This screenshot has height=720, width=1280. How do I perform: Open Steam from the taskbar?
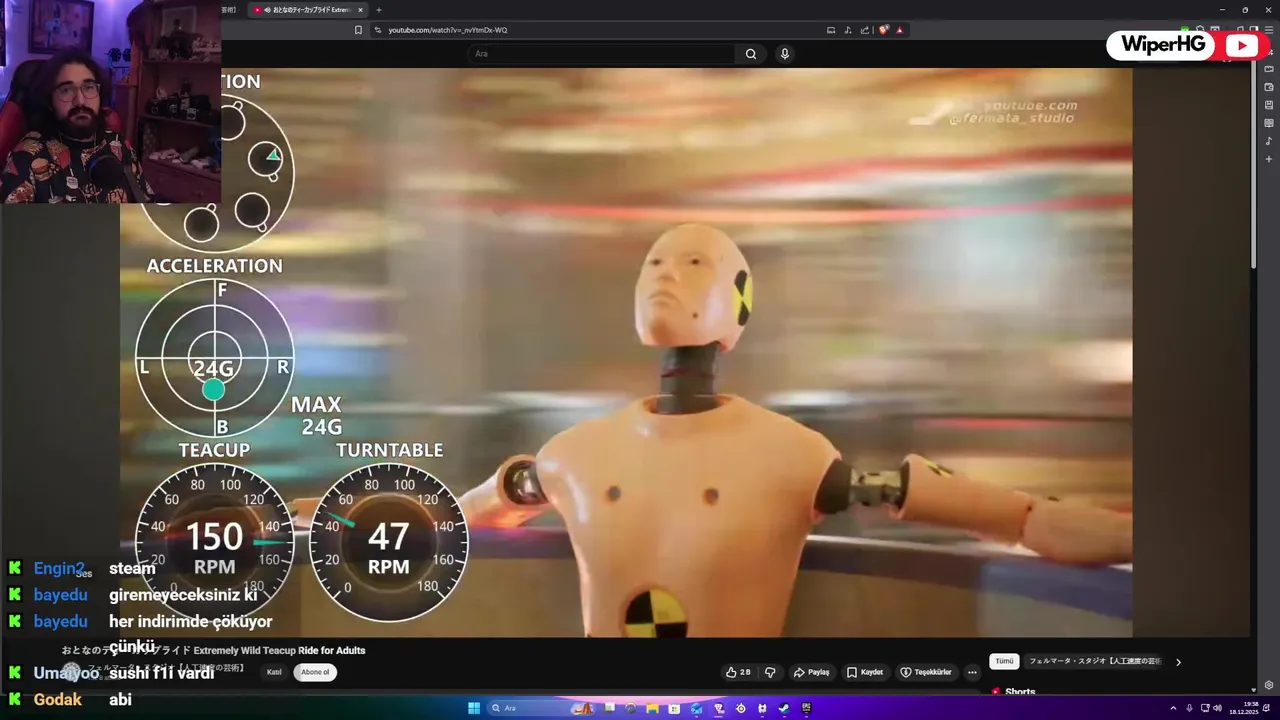(783, 708)
